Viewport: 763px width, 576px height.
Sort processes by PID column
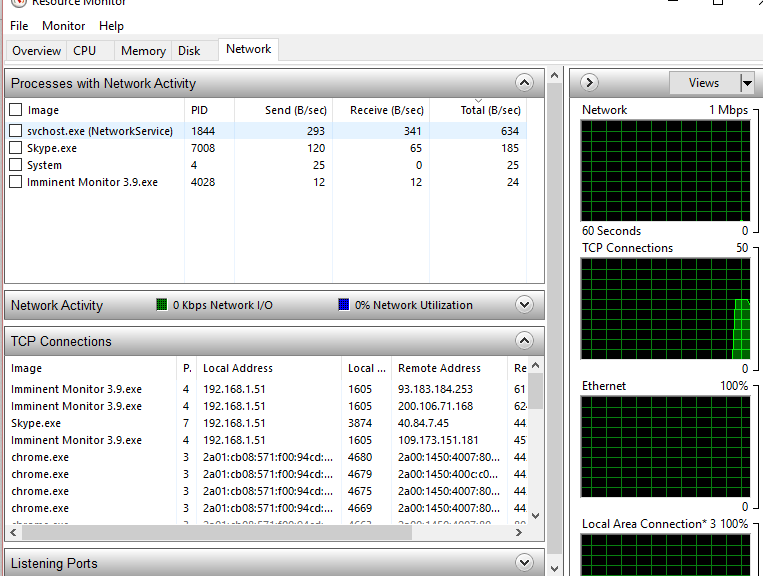(x=209, y=110)
